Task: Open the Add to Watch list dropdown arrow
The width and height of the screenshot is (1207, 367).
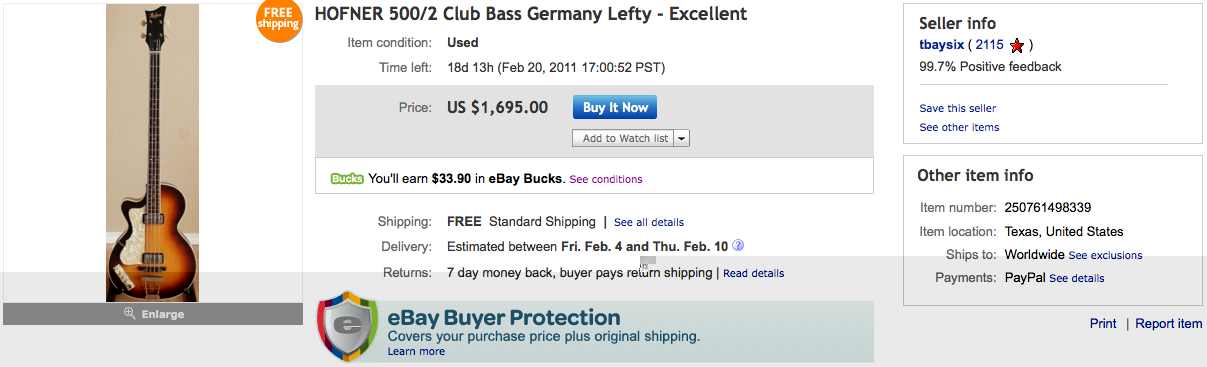Action: [x=682, y=138]
